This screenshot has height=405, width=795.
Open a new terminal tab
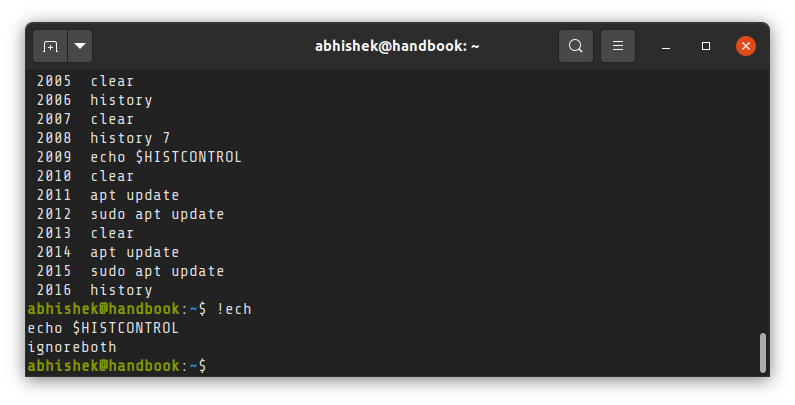coord(50,46)
